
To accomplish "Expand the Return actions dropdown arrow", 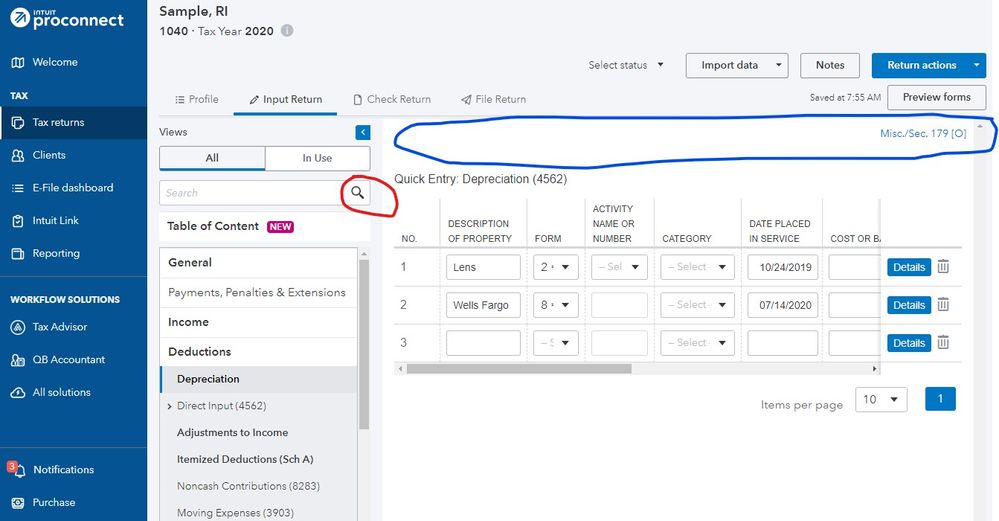I will point(977,65).
